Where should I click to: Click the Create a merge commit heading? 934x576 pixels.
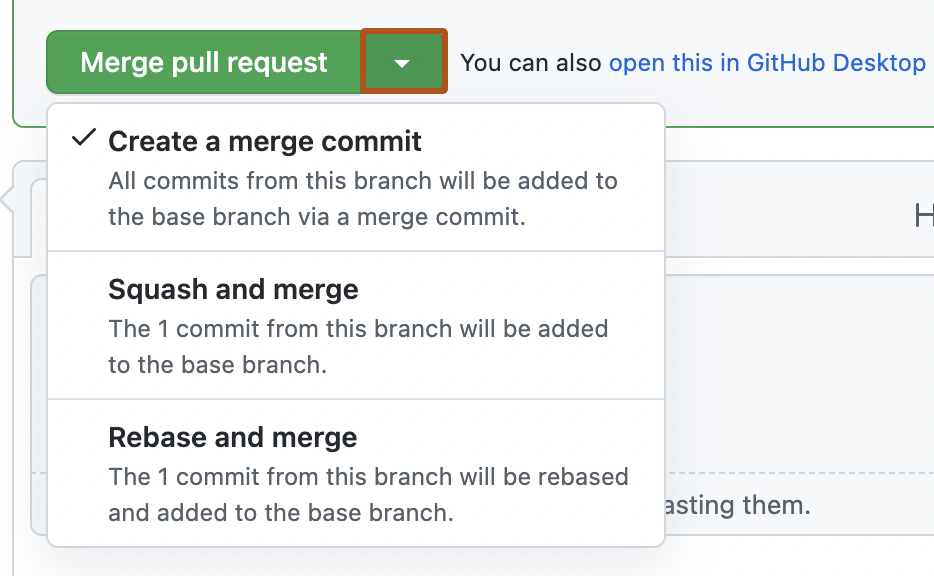click(266, 141)
